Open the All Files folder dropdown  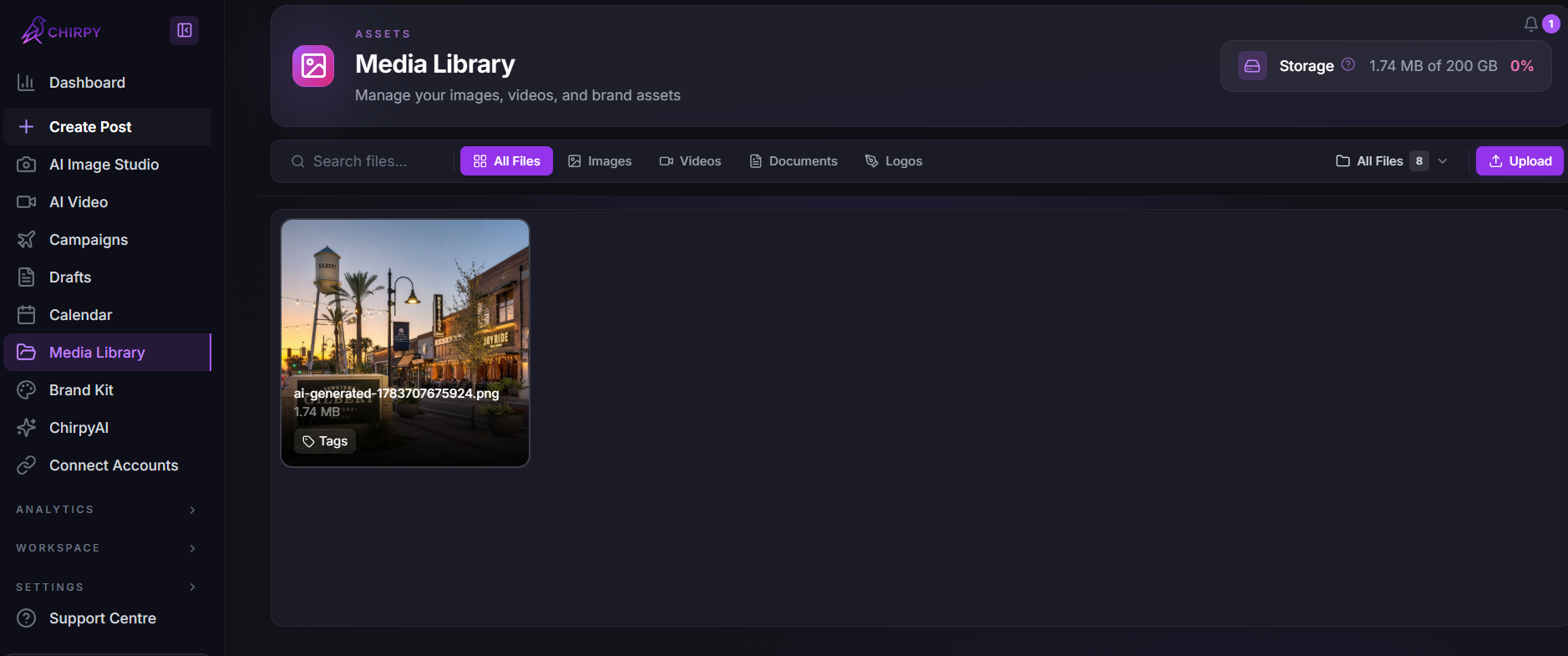1392,161
